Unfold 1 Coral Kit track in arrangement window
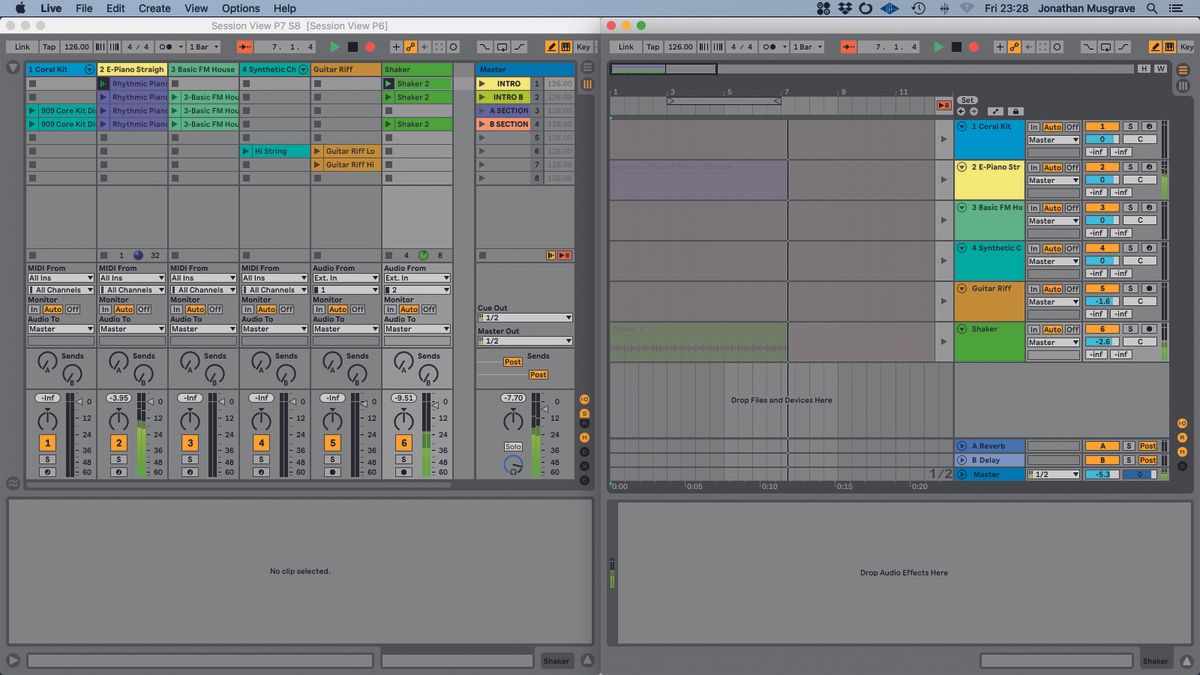Screen dimensions: 1200x675 (x=962, y=127)
